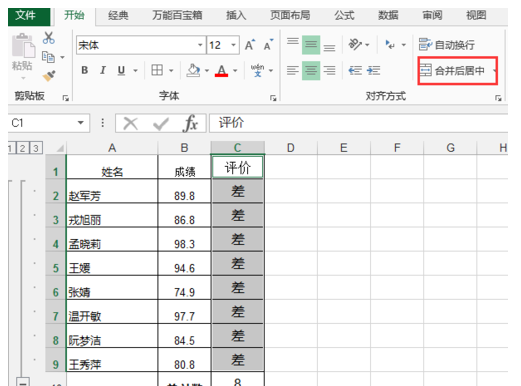The image size is (521, 386).
Task: Switch to the 审阅 tab
Action: [x=432, y=15]
